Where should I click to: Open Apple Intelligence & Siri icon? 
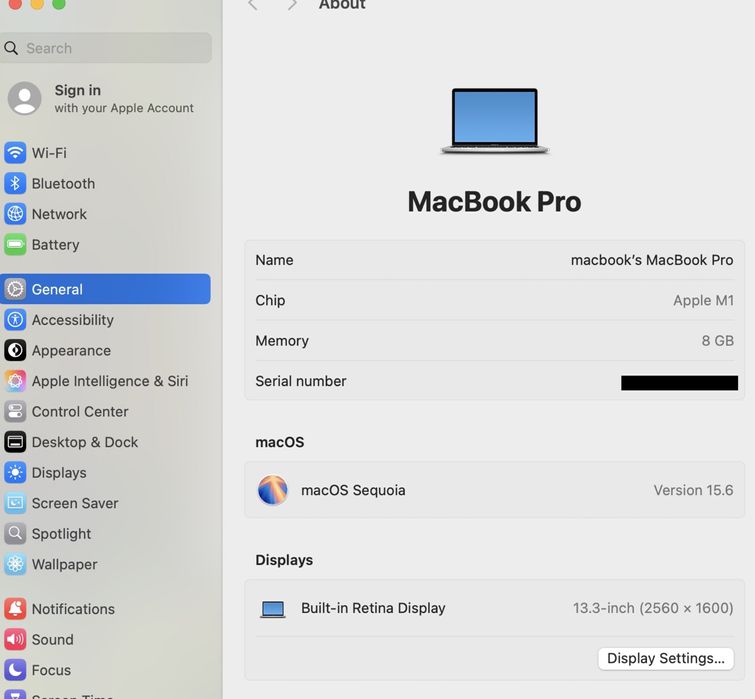pos(15,381)
